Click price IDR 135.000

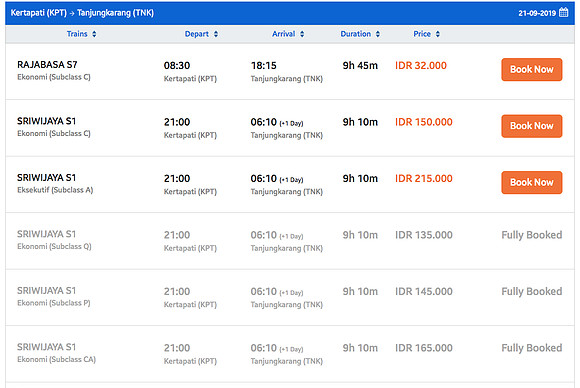(424, 235)
